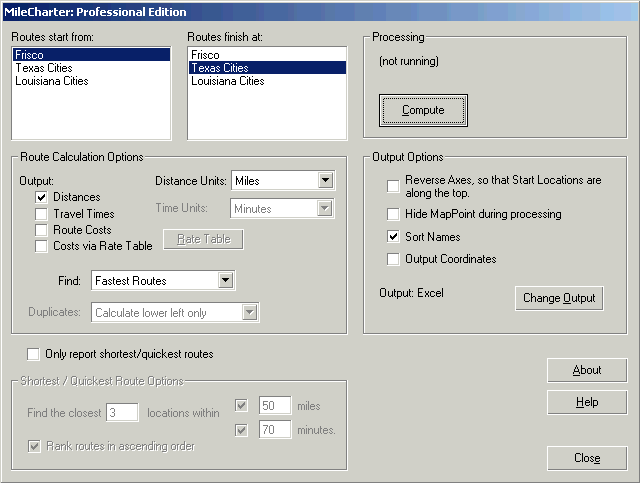Click the Change Output button
This screenshot has width=641, height=484.
[559, 298]
